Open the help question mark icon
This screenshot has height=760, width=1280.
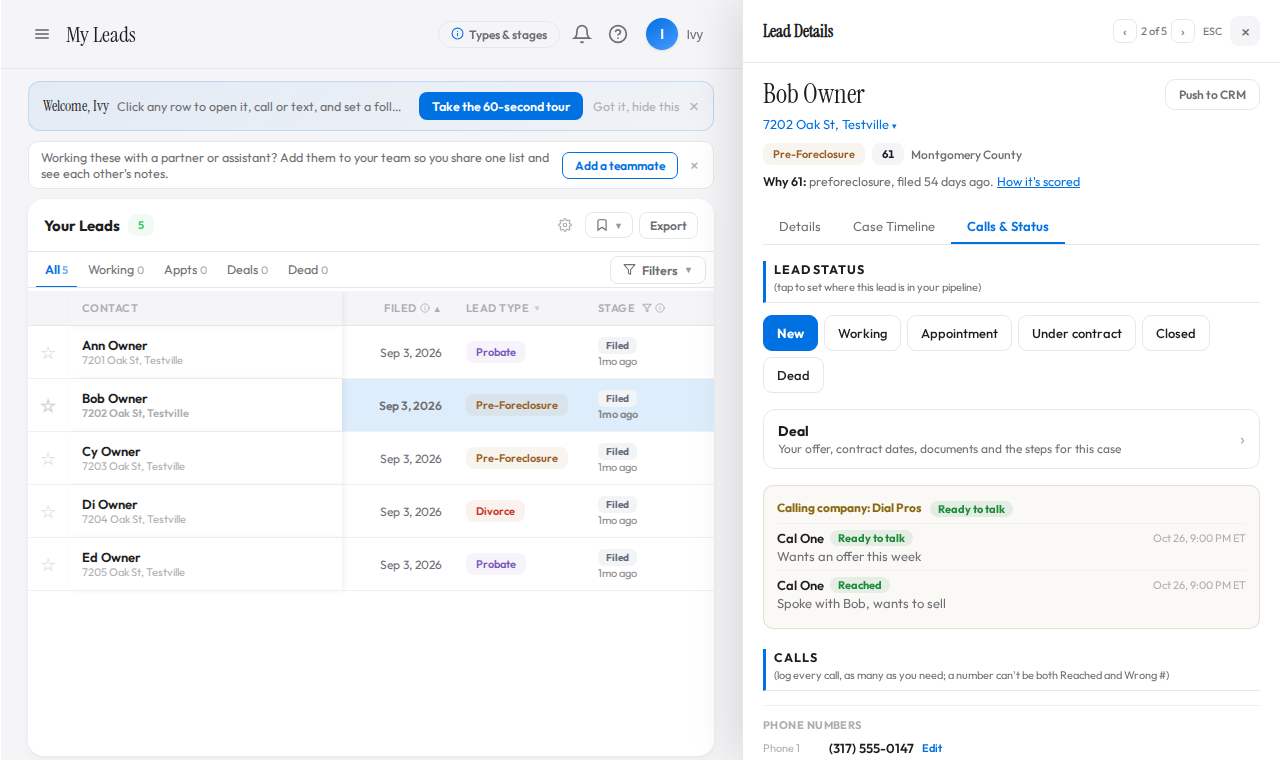(x=618, y=34)
